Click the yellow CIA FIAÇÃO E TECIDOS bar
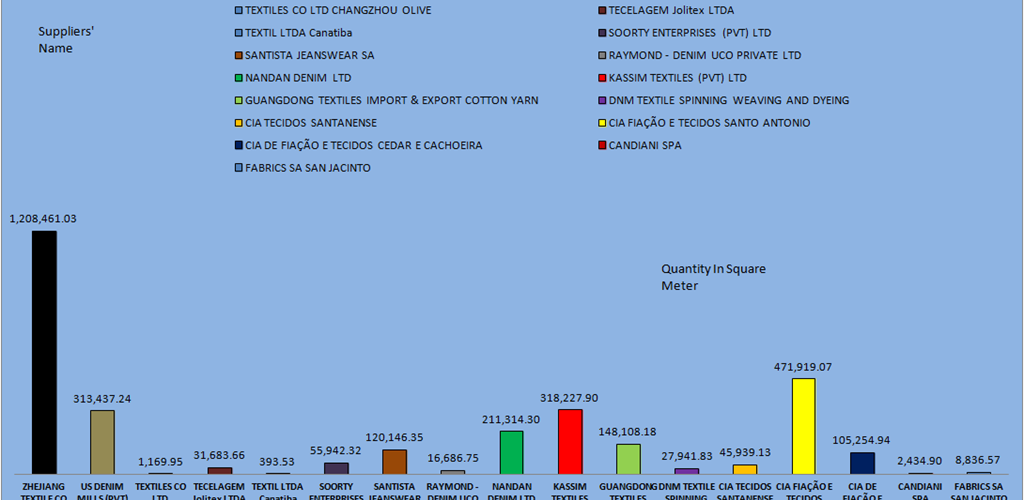Viewport: 1024px width, 500px height. (x=803, y=426)
